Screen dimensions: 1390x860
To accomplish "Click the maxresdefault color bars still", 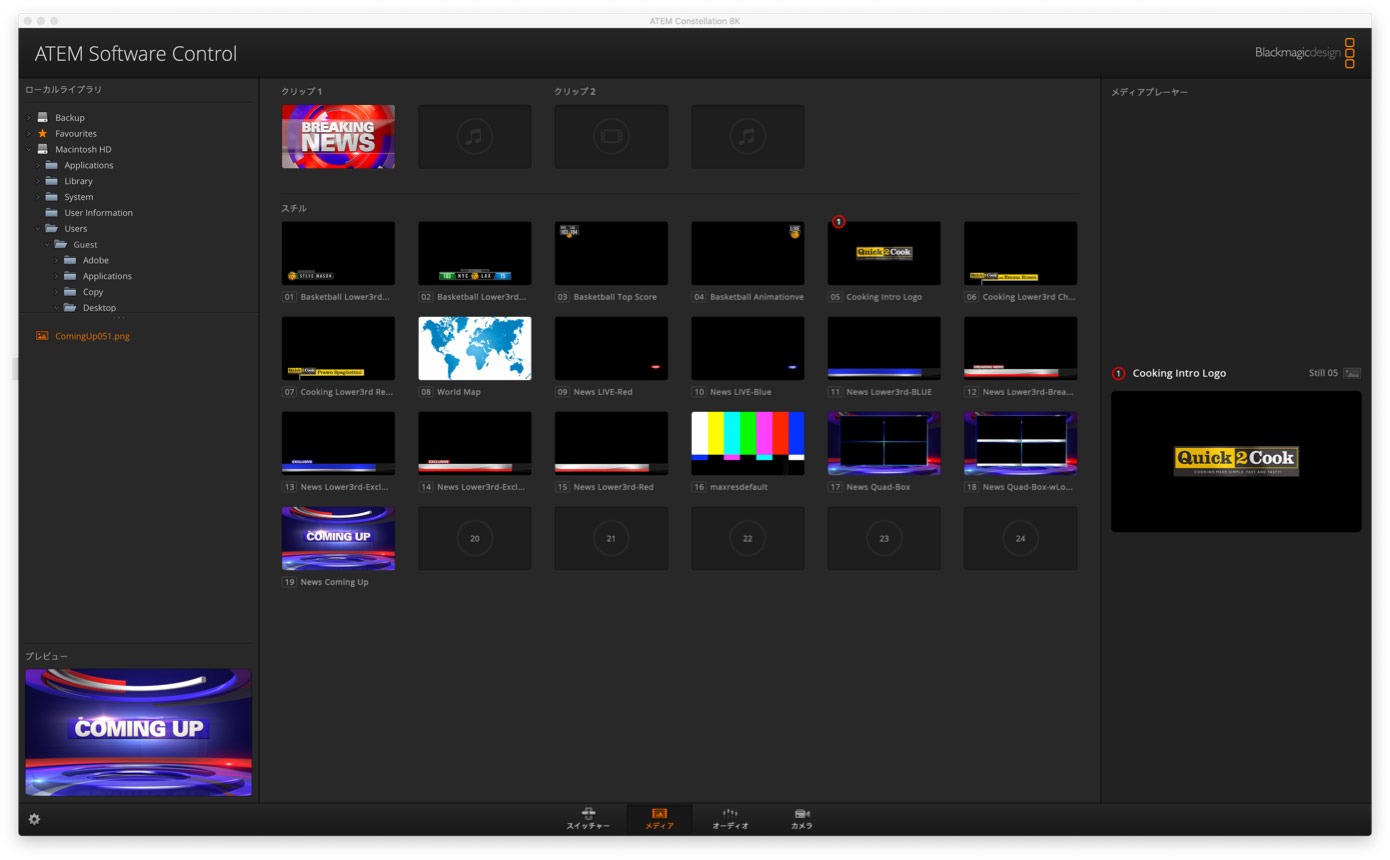I will coord(747,443).
